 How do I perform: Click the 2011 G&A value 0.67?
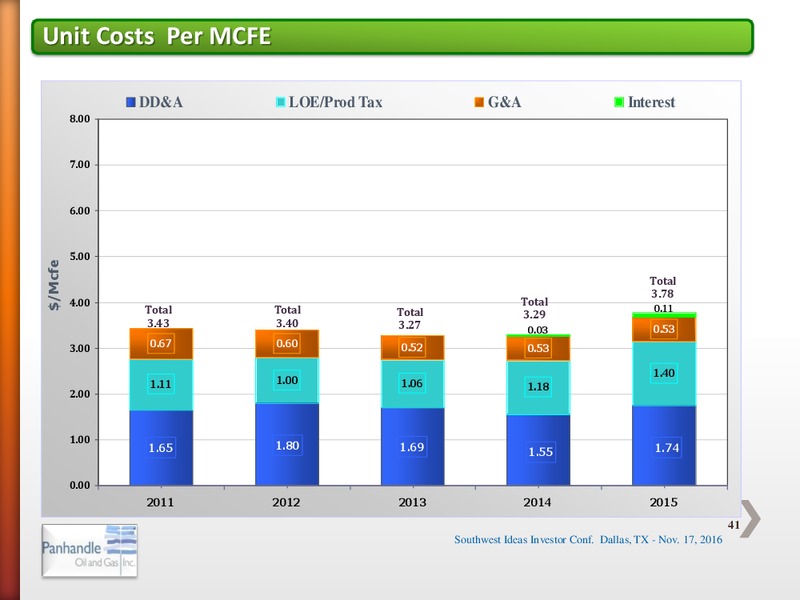coord(161,343)
